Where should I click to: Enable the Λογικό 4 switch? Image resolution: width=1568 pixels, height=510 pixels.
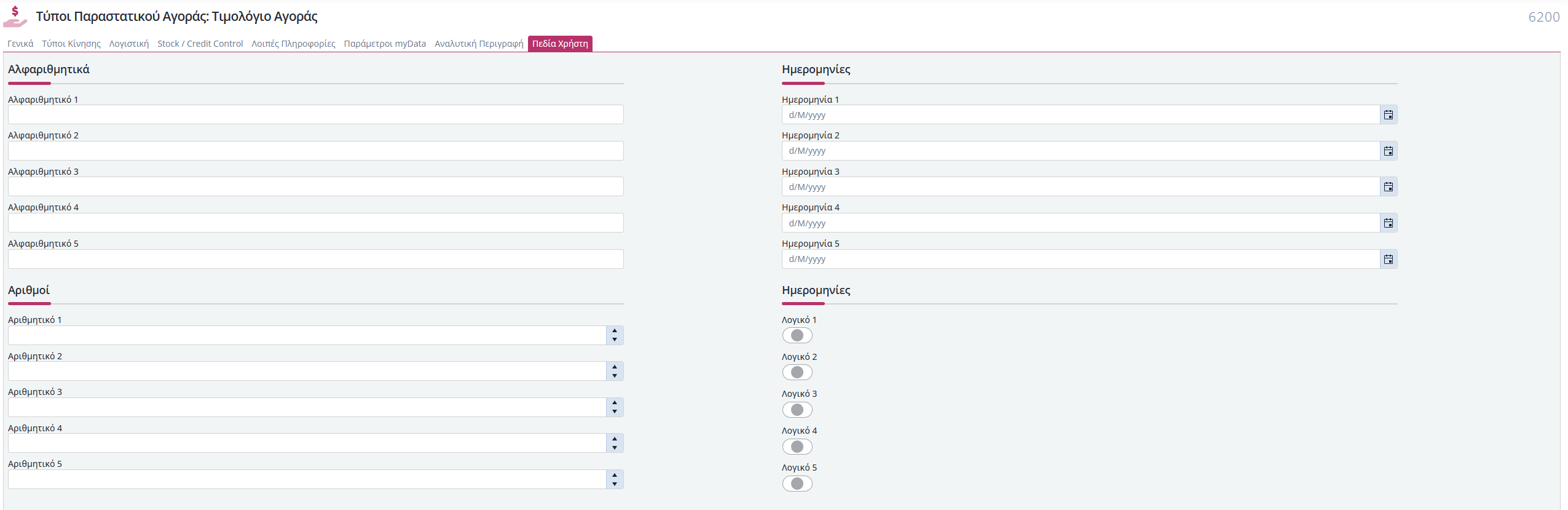[x=797, y=447]
